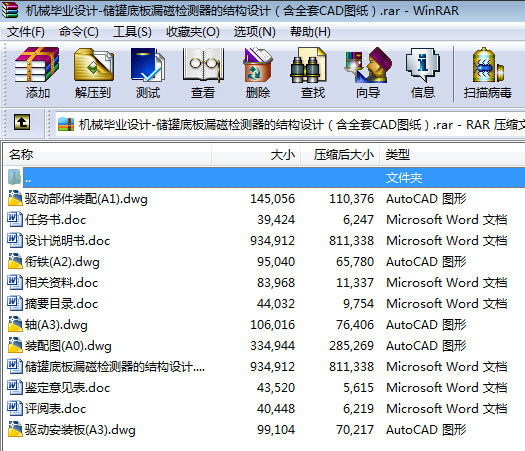Click the DWG icon of 驱动部件装配(A1).dwg

pyautogui.click(x=15, y=198)
